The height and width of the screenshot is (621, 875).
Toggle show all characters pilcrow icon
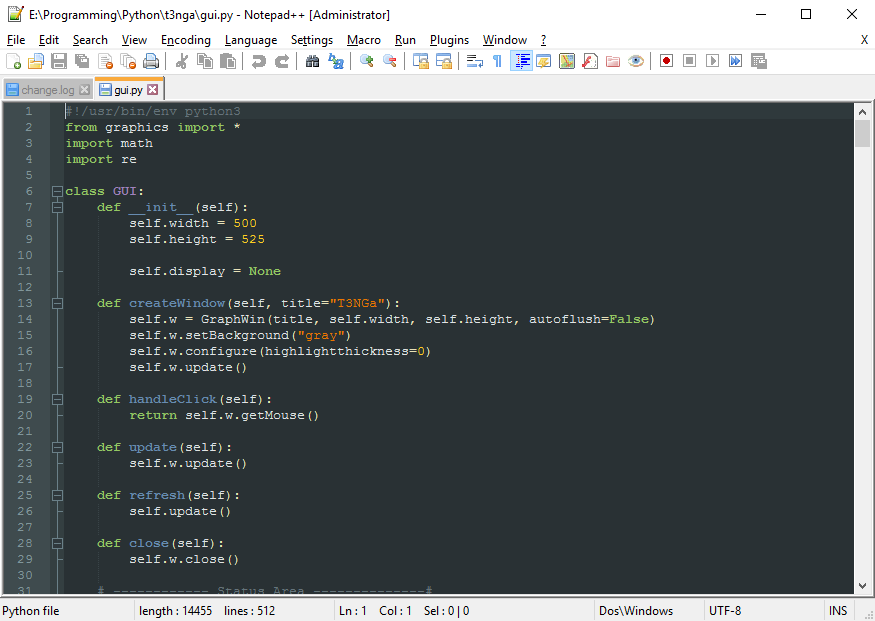pos(497,61)
